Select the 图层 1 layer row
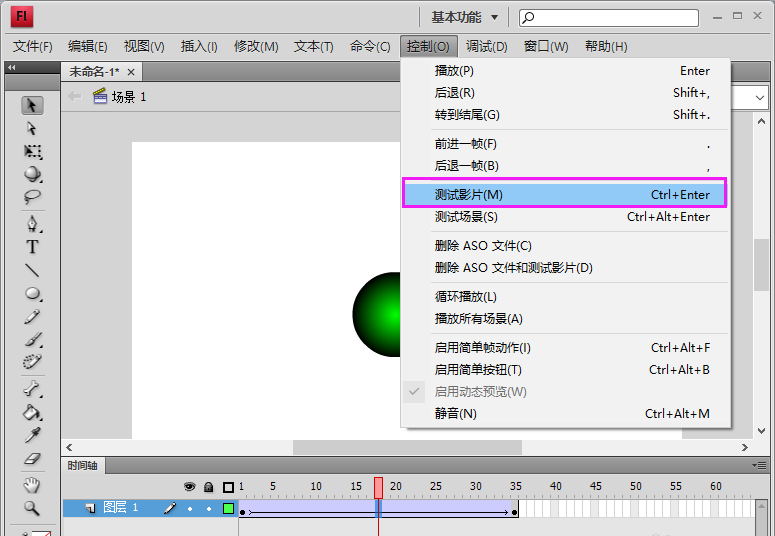This screenshot has height=536, width=775. [151, 508]
